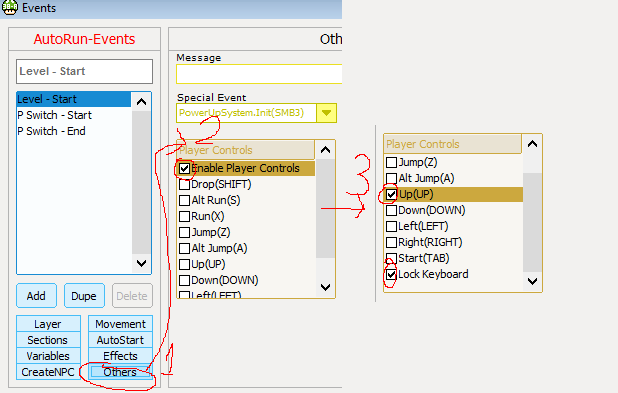
Task: Open the Variables settings tab
Action: point(48,356)
